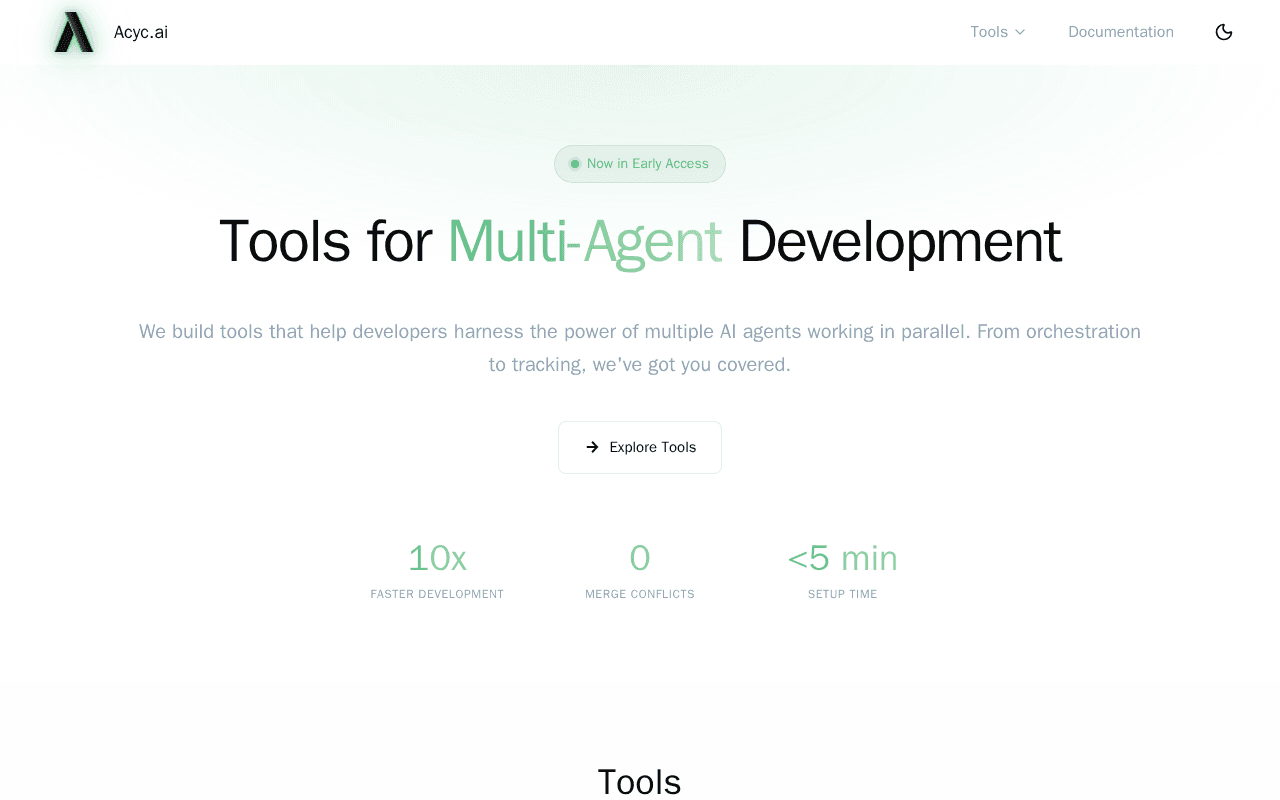Click the Now in Early Access badge
Image resolution: width=1280 pixels, height=800 pixels.
coord(640,164)
